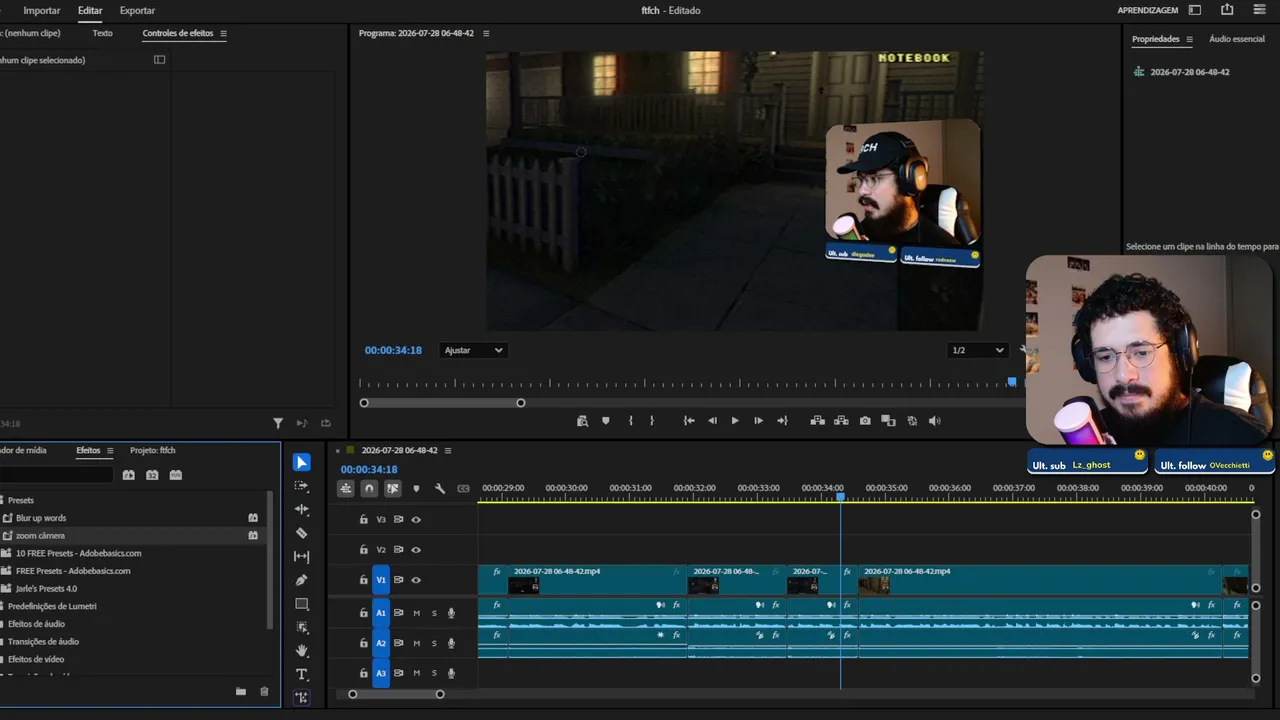Go to Out point in Program monitor

click(782, 421)
